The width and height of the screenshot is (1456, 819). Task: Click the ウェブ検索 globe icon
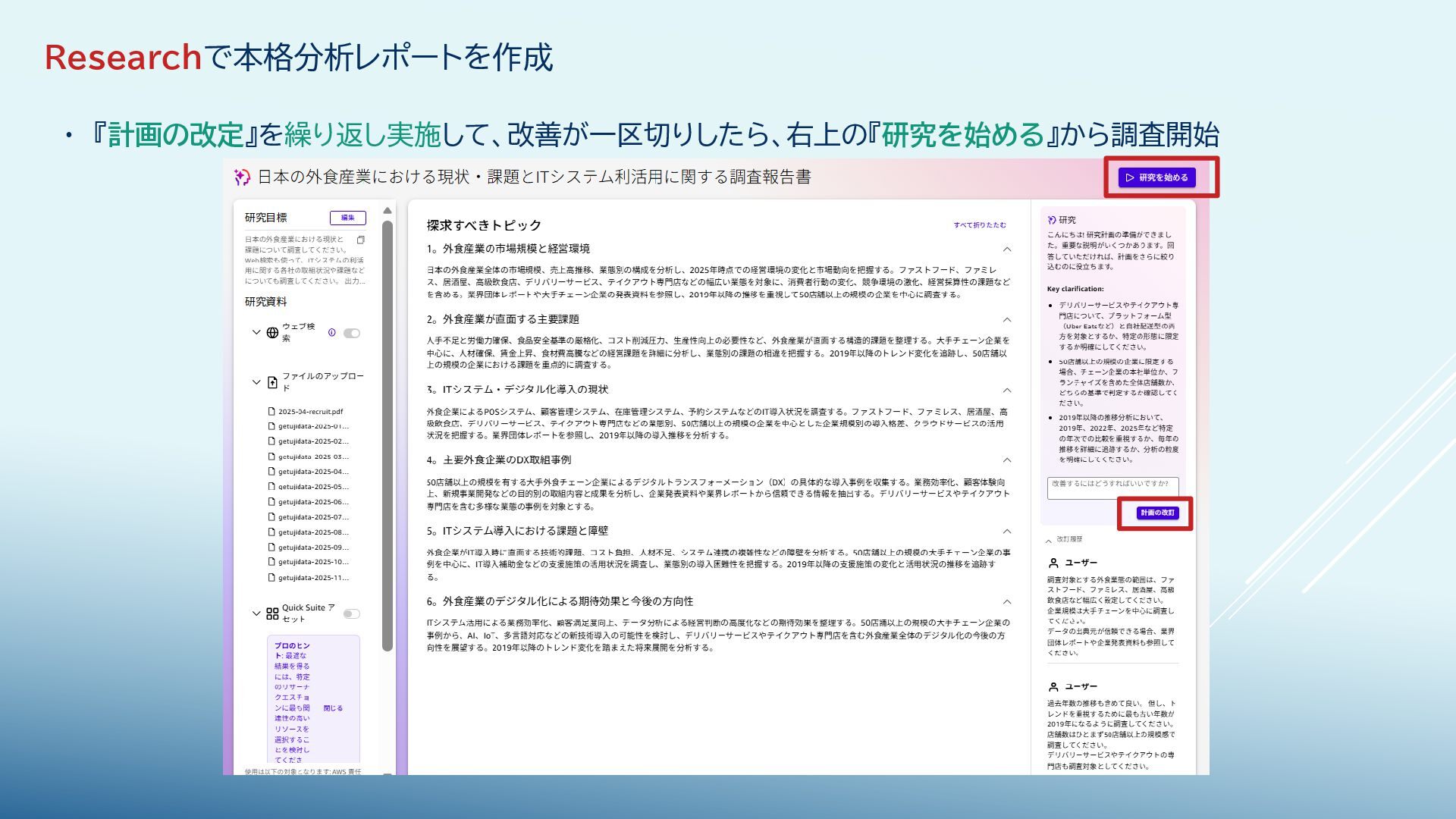point(273,333)
